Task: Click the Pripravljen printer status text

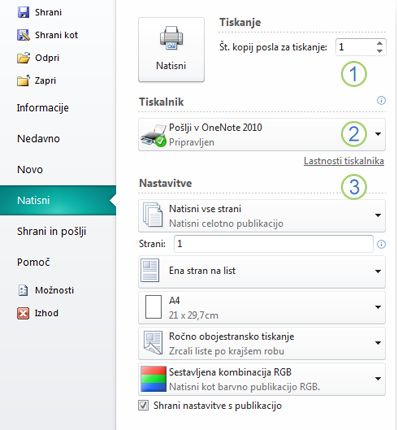Action: (x=192, y=142)
